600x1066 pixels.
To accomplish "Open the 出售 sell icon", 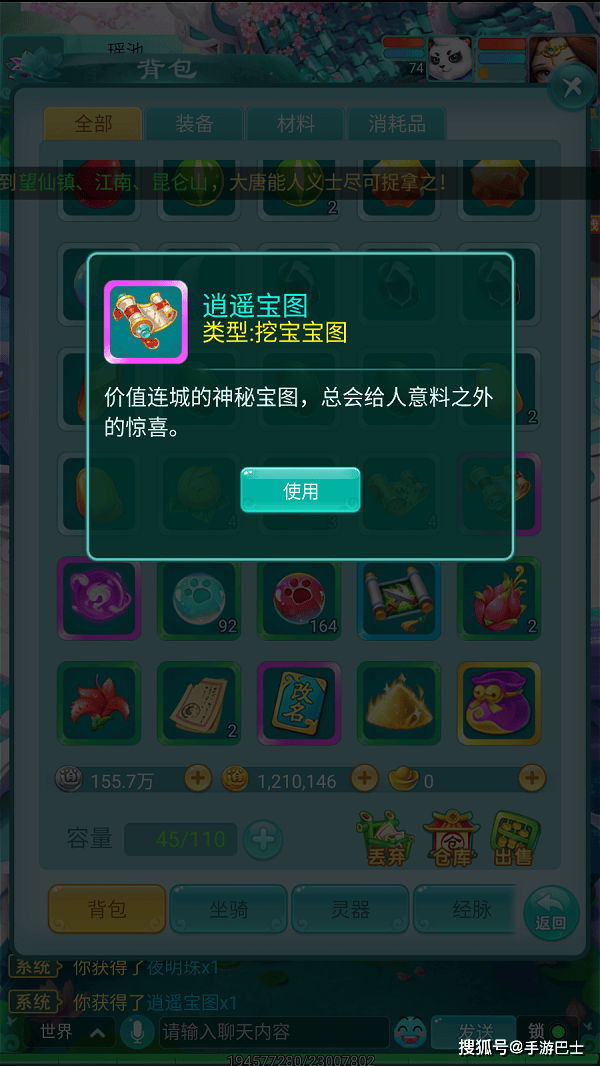I will (514, 837).
